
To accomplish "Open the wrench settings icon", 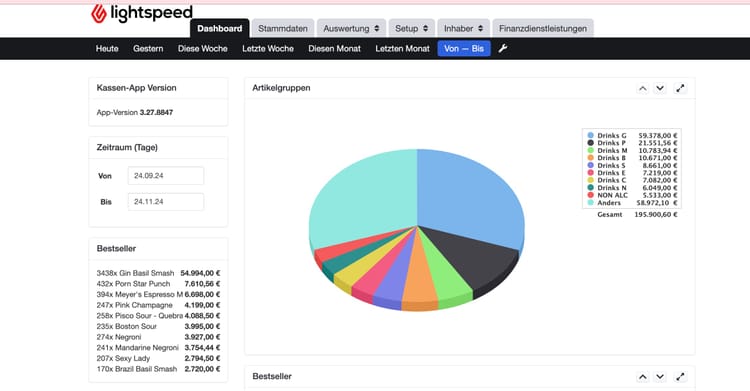I will (x=503, y=48).
